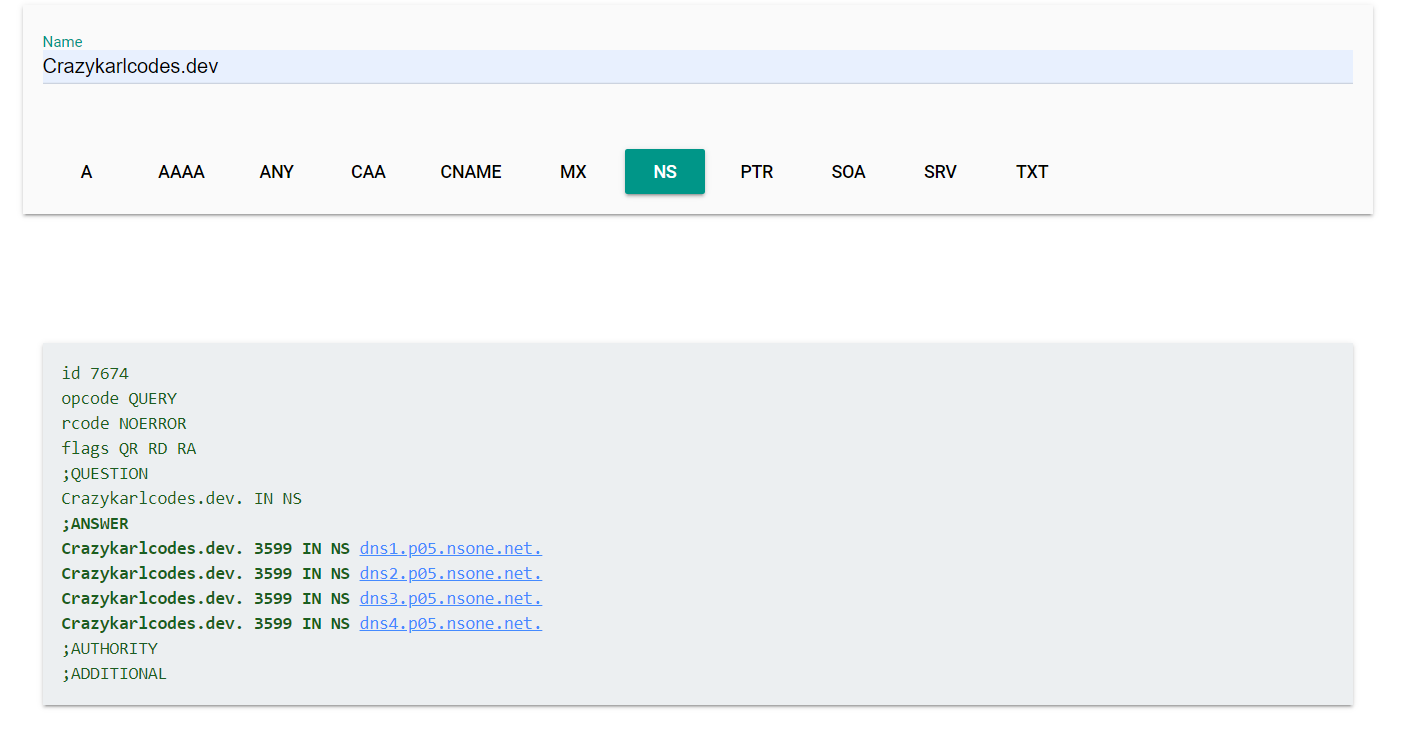The image size is (1421, 747).
Task: Click the dns3.p05.nsone.net. nameserver link
Action: [x=450, y=599]
